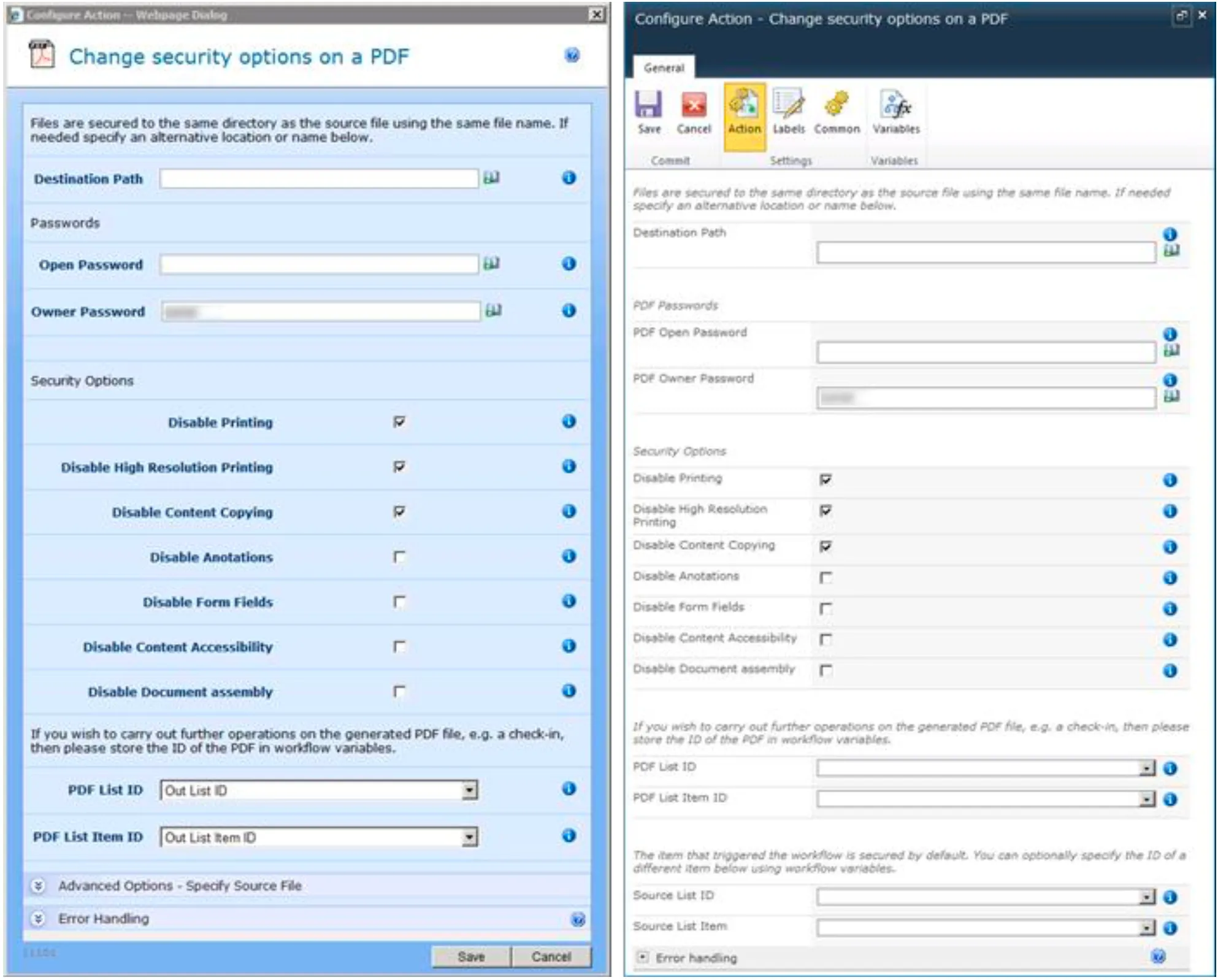
Task: Click the Cancel ribbon icon in right dialog
Action: 694,112
